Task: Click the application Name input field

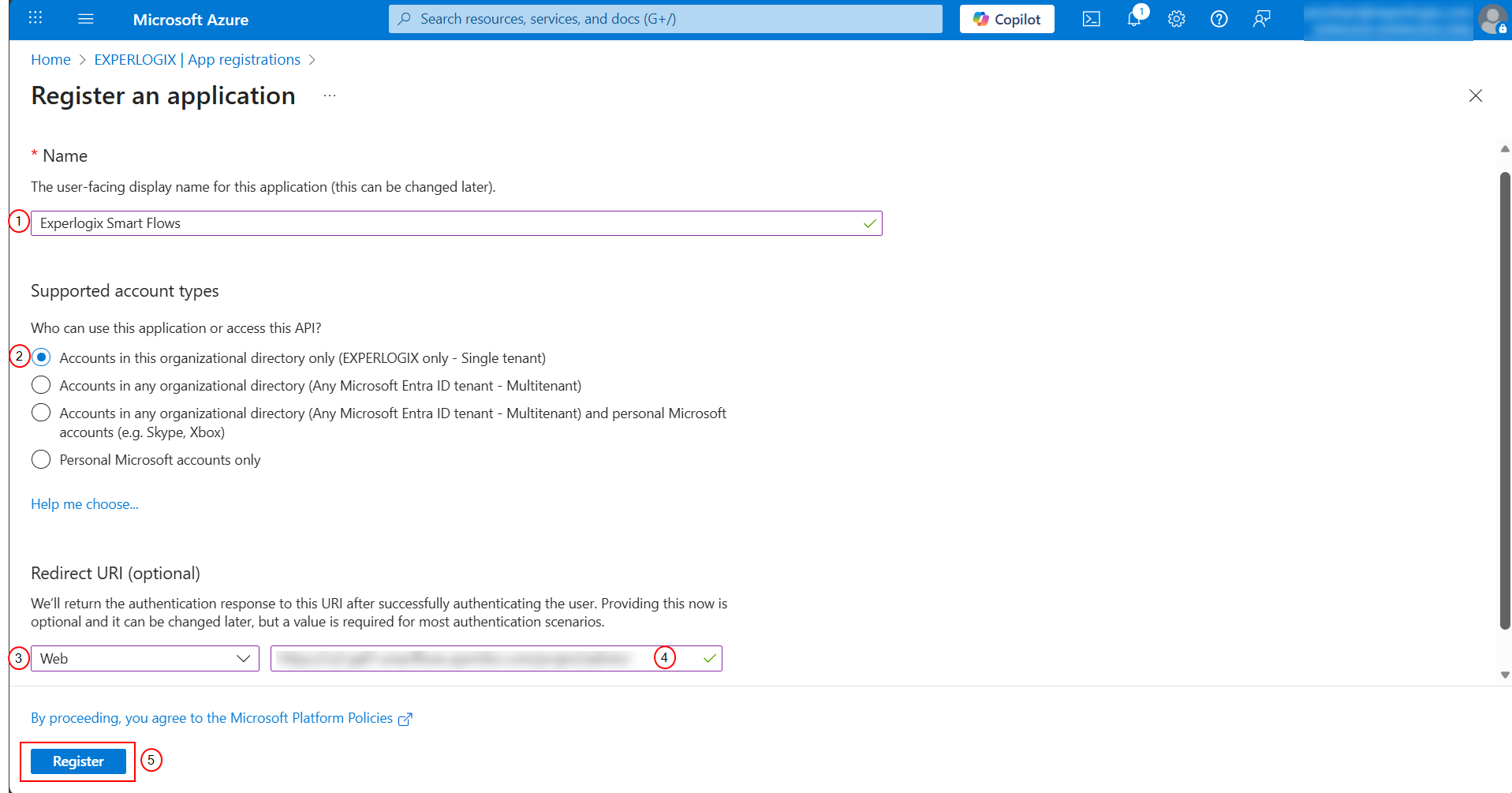Action: pyautogui.click(x=456, y=223)
